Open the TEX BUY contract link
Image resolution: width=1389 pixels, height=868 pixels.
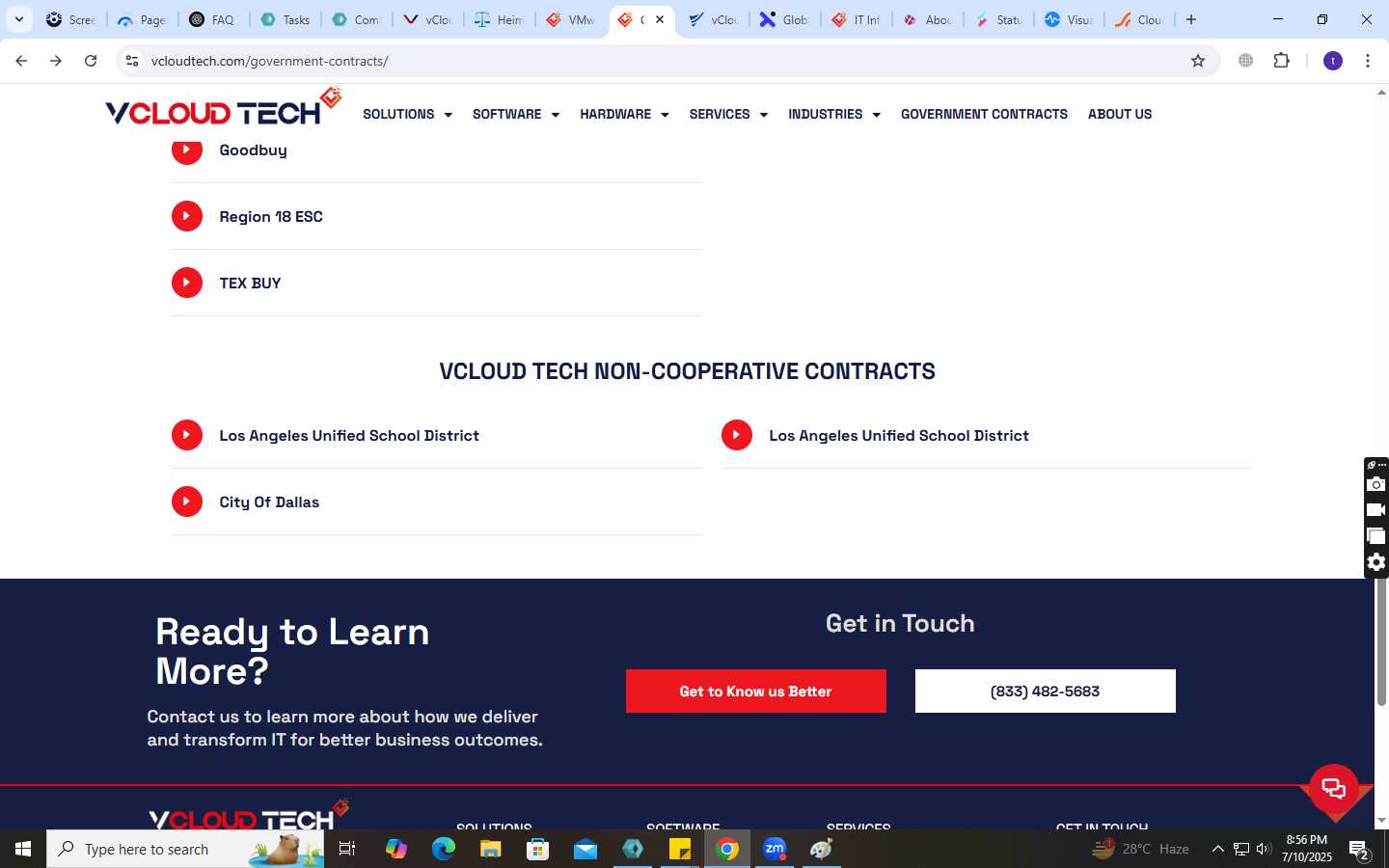pyautogui.click(x=250, y=283)
